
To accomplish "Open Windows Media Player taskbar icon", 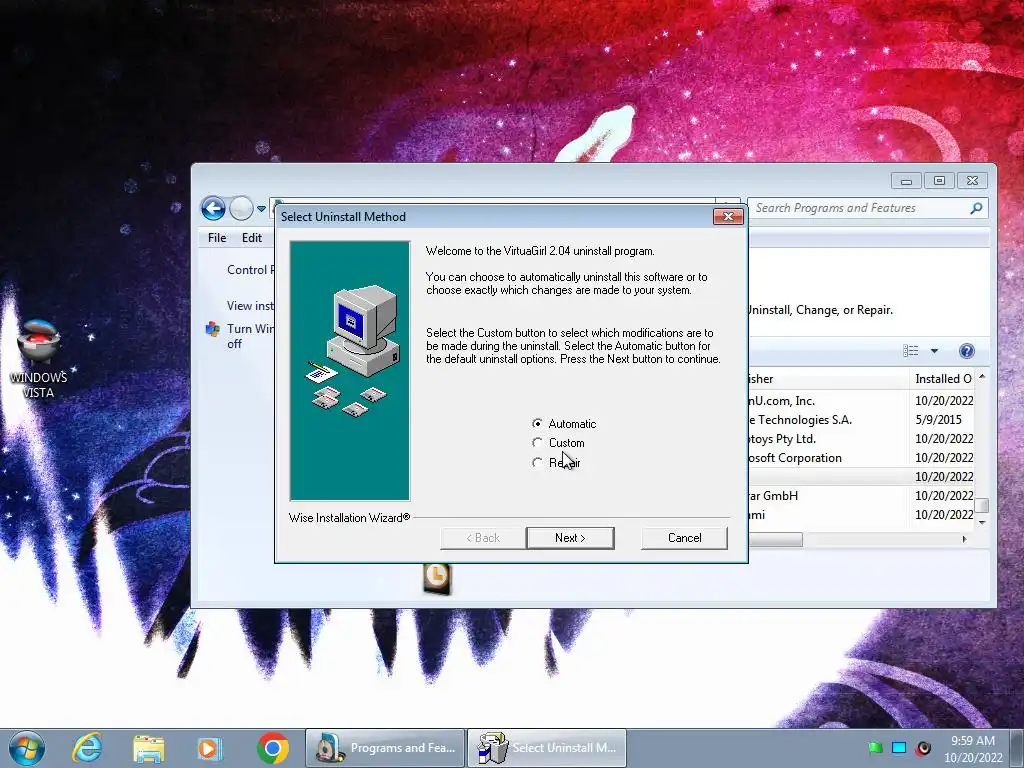I will point(209,748).
